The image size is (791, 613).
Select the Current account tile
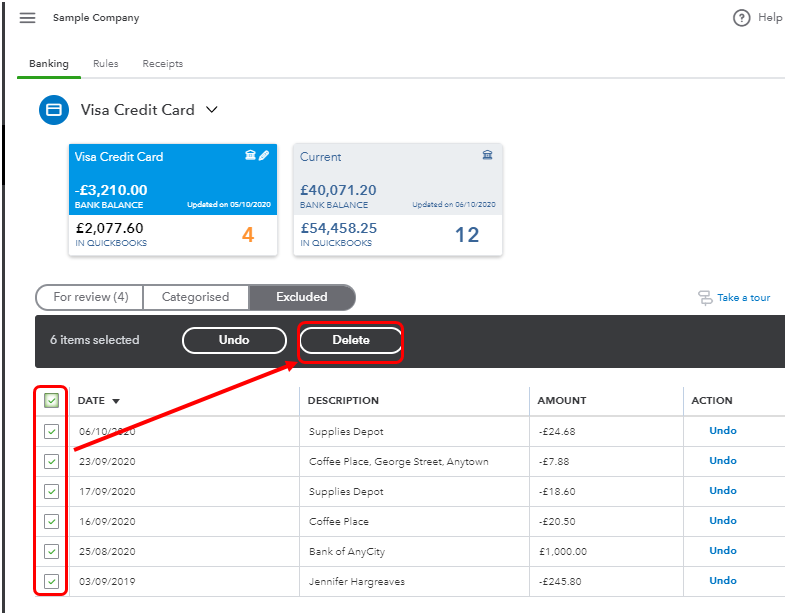click(x=397, y=200)
